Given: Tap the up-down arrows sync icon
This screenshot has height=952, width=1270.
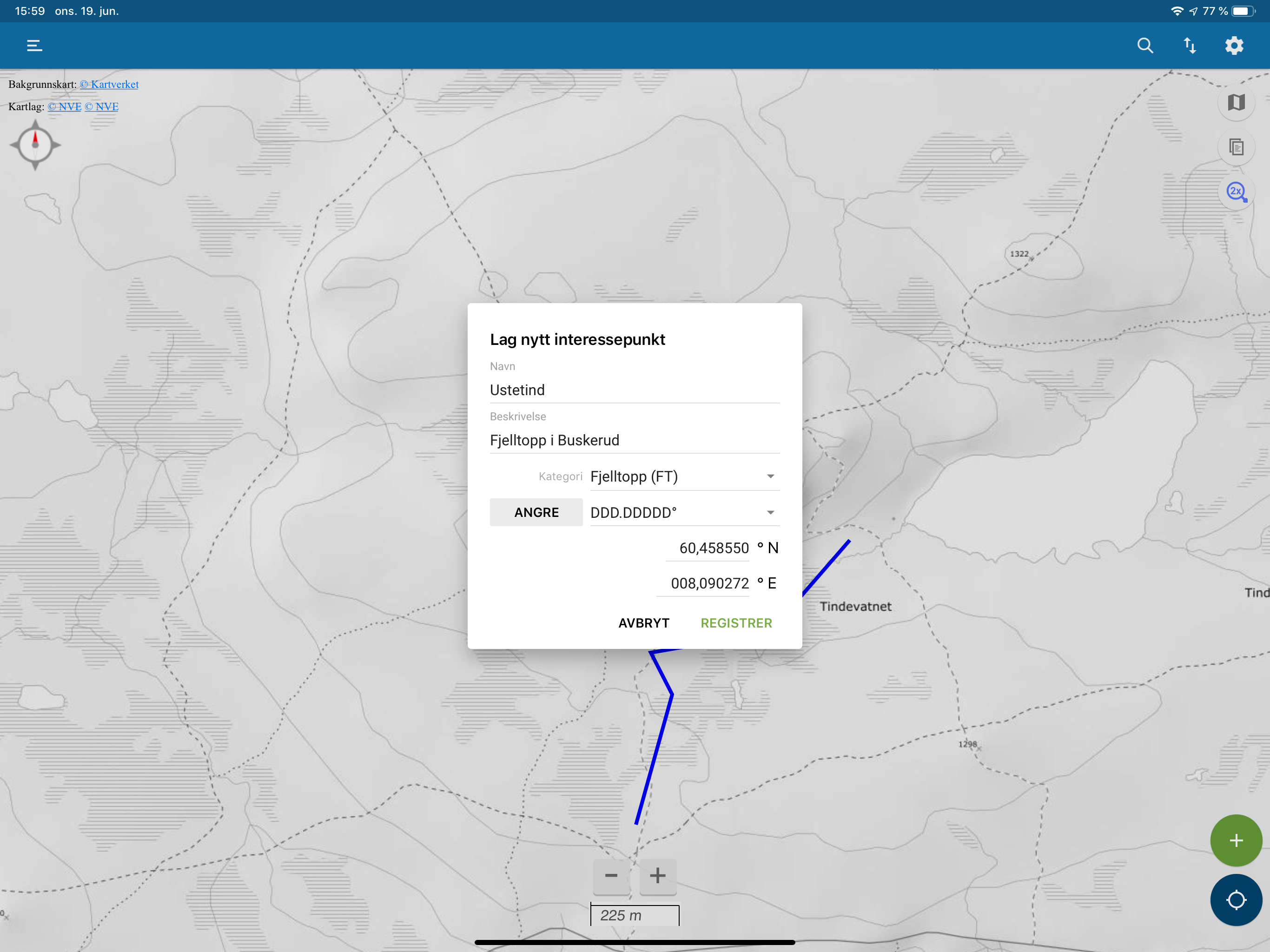Looking at the screenshot, I should click(1190, 46).
